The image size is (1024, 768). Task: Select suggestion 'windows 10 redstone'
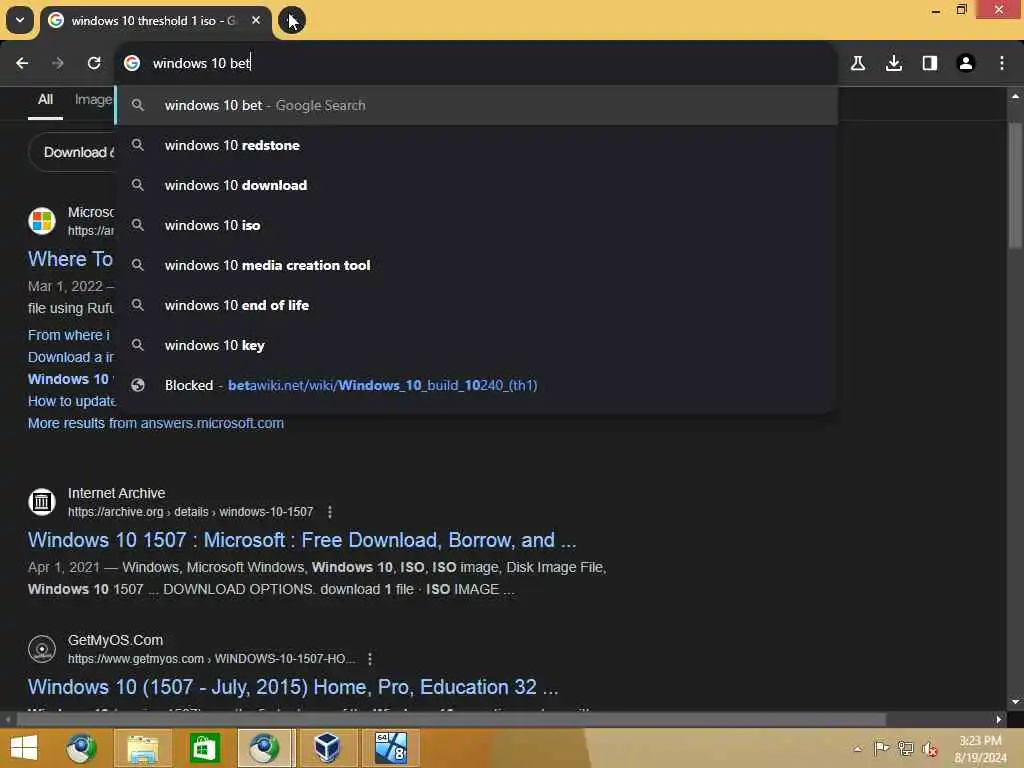tap(477, 145)
